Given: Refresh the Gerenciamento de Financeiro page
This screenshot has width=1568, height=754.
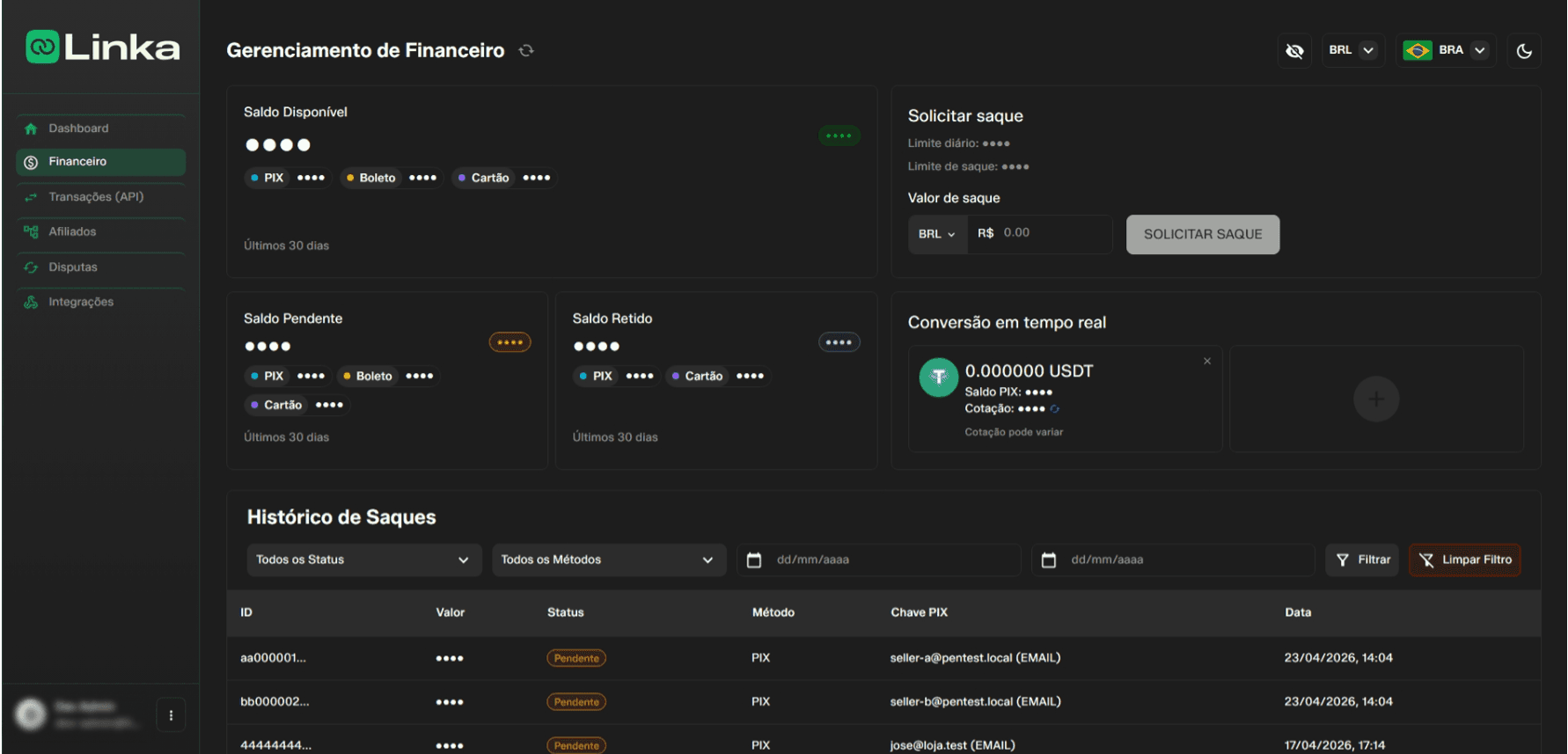Looking at the screenshot, I should (526, 50).
